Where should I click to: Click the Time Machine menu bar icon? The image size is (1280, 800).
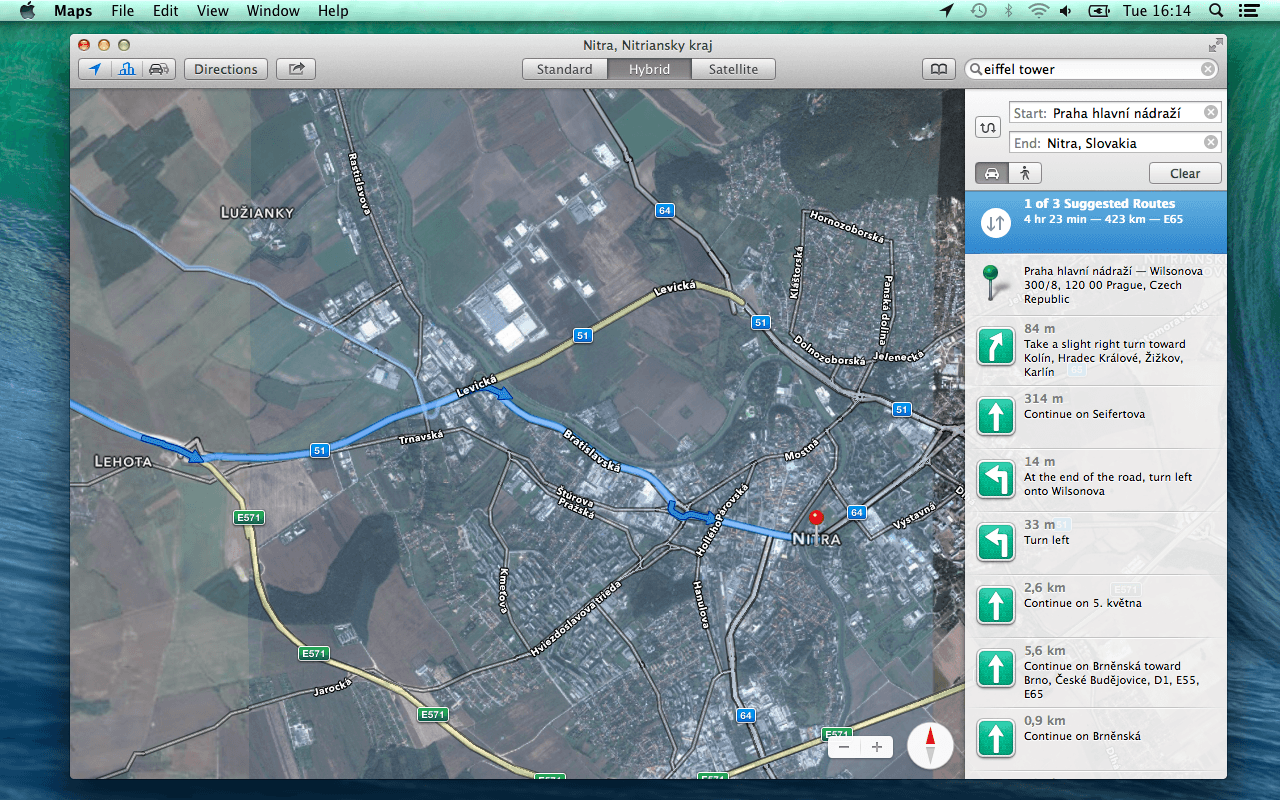(979, 11)
